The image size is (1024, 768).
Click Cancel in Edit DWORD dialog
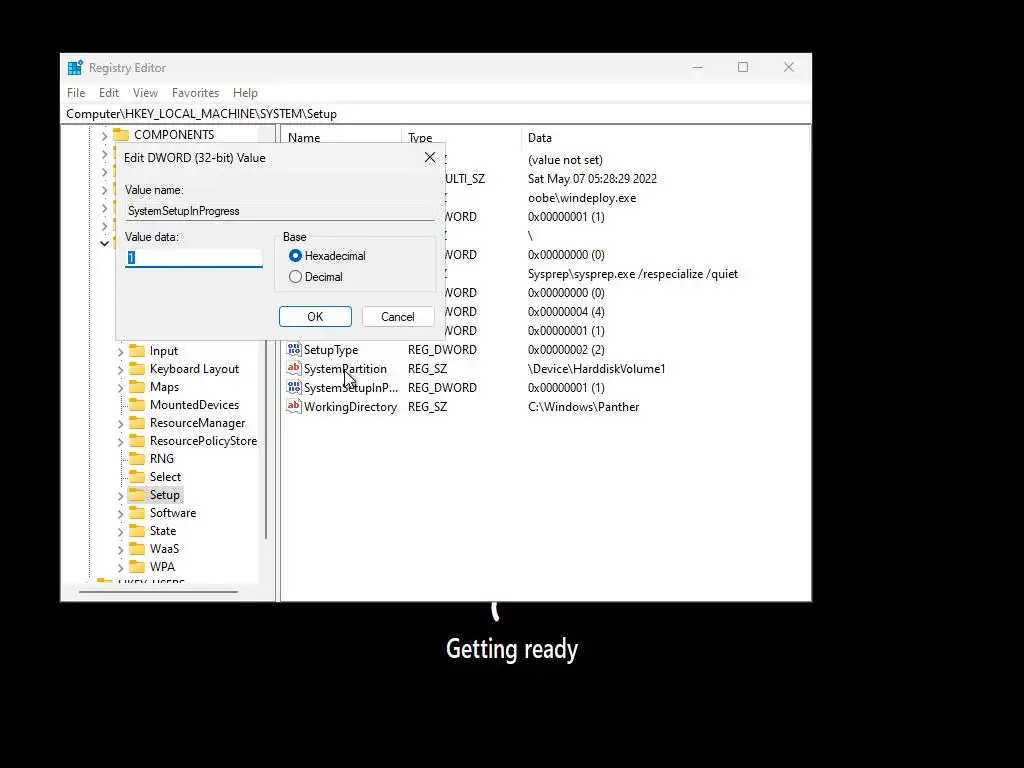coord(398,317)
